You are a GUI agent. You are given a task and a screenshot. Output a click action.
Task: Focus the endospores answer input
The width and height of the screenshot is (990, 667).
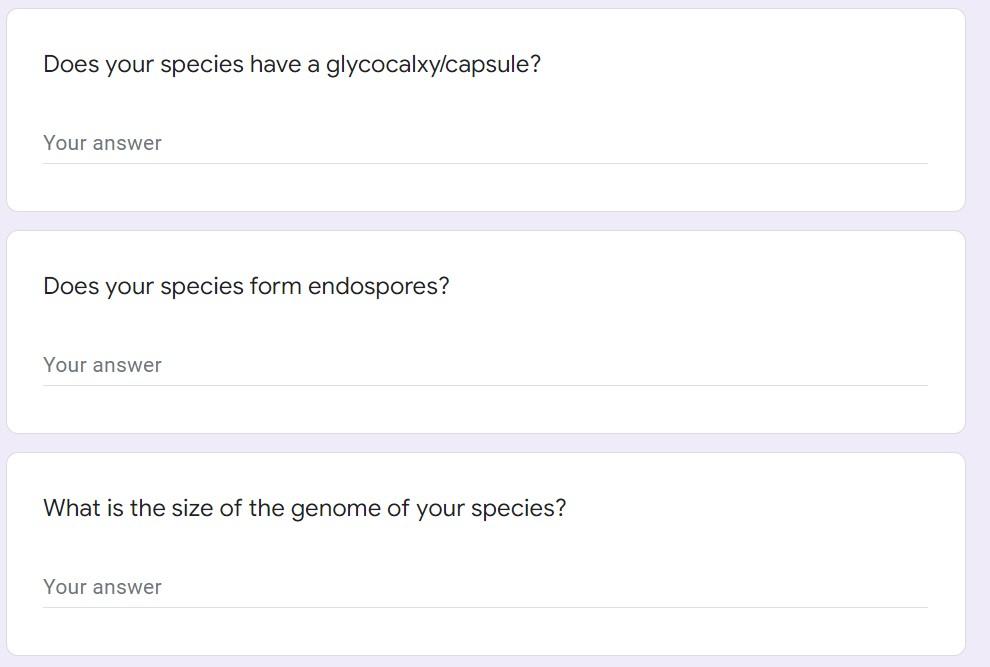pyautogui.click(x=485, y=366)
